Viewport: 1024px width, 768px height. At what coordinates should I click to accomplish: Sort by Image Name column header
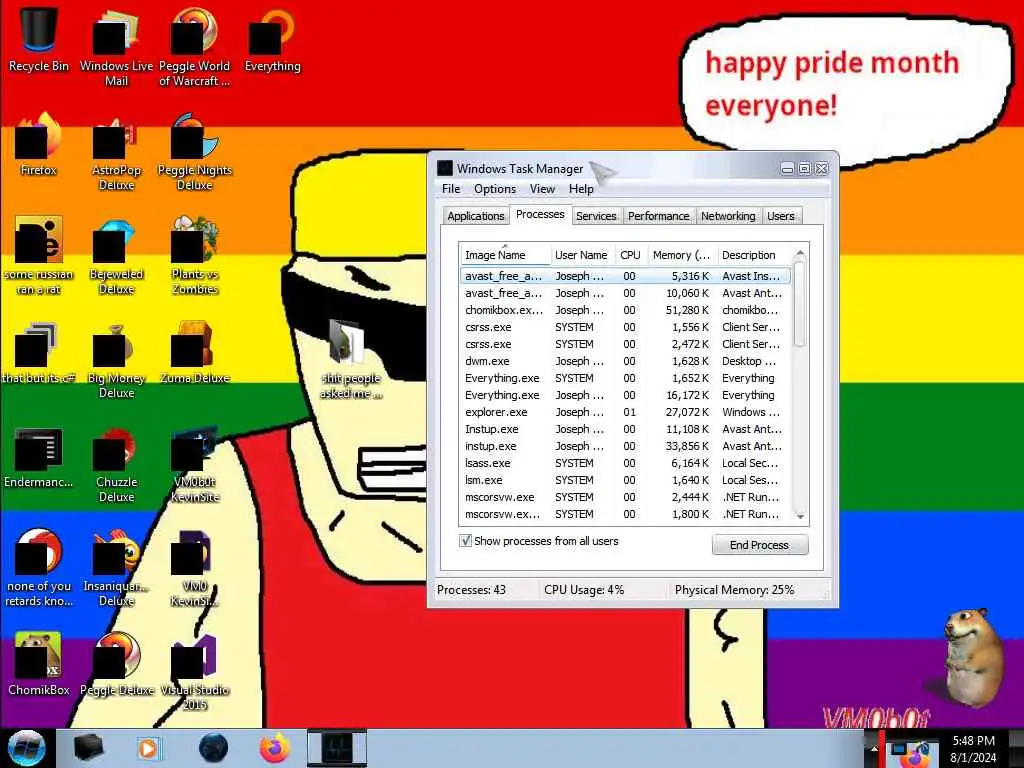(x=505, y=255)
